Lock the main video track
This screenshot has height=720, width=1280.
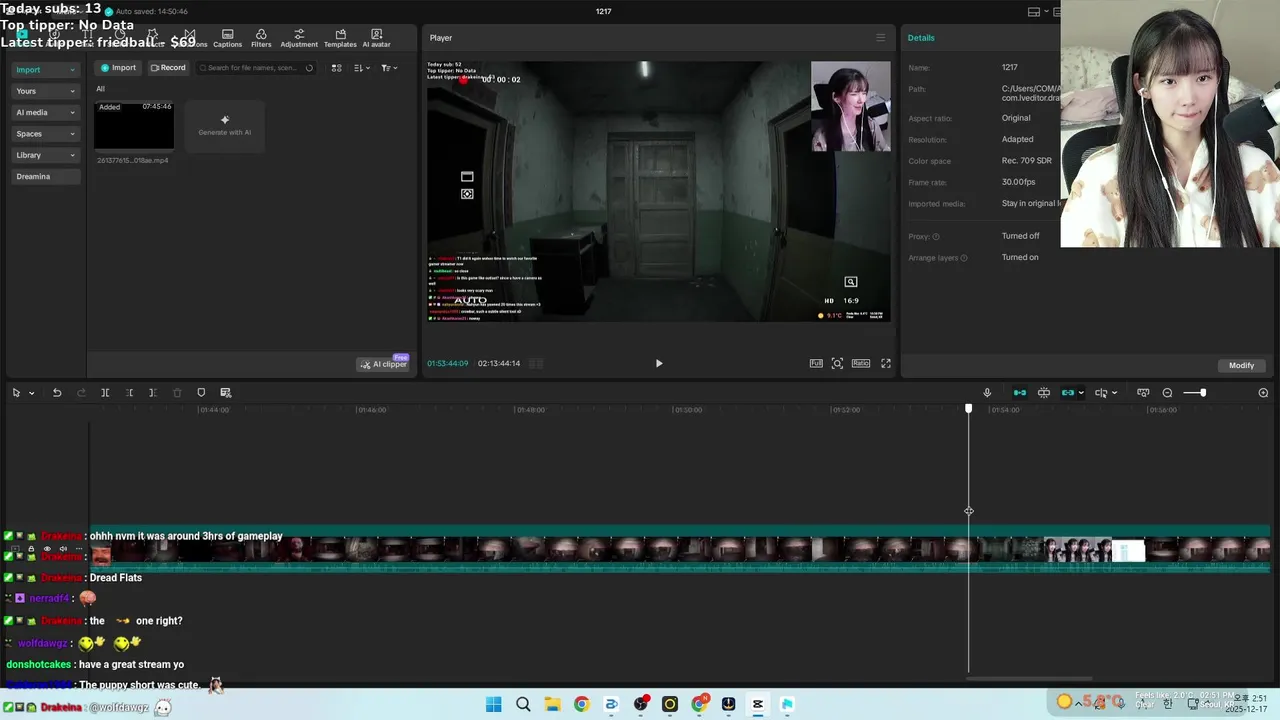point(31,549)
